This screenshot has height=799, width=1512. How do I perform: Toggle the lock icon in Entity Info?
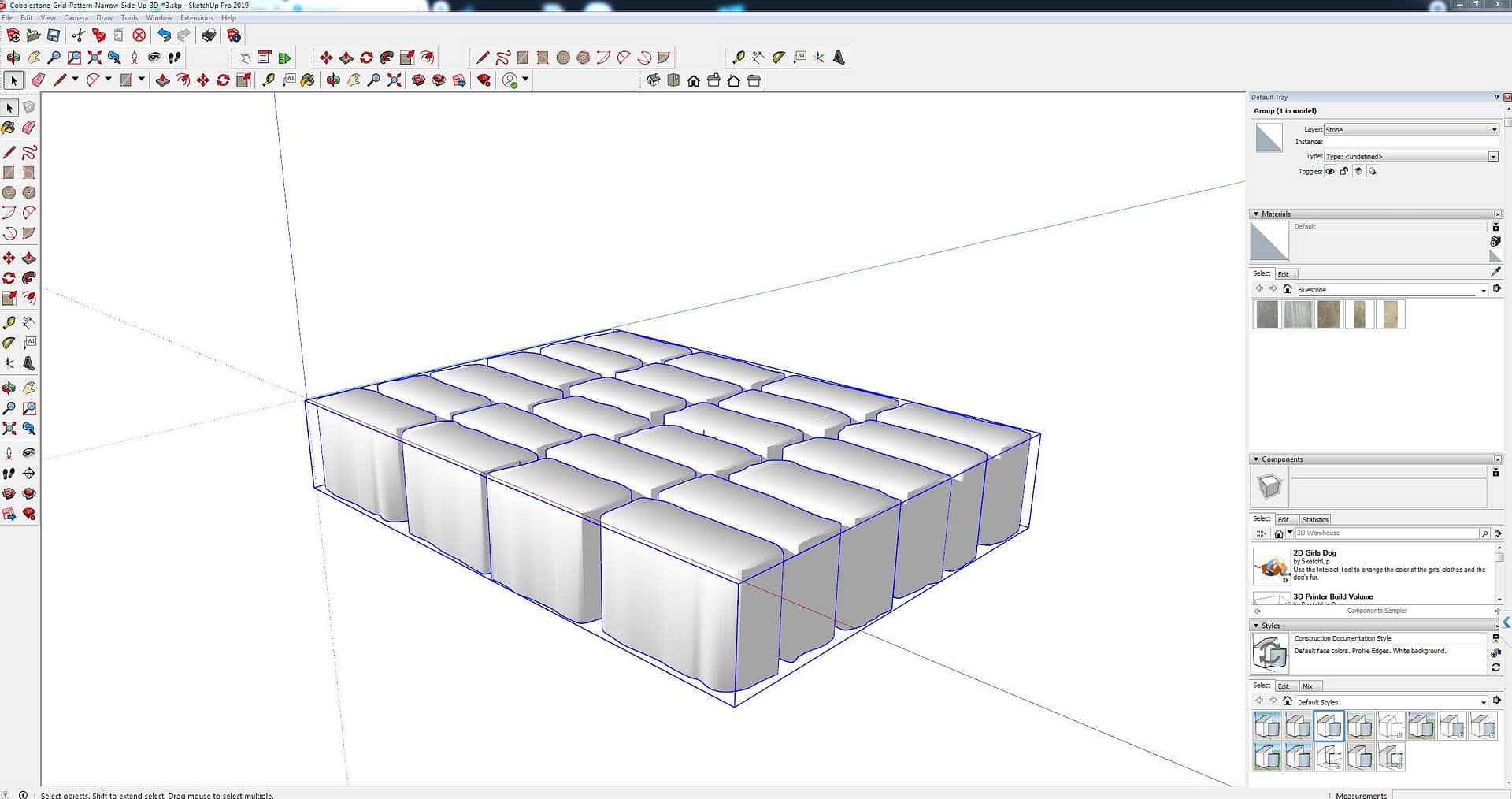[1344, 171]
